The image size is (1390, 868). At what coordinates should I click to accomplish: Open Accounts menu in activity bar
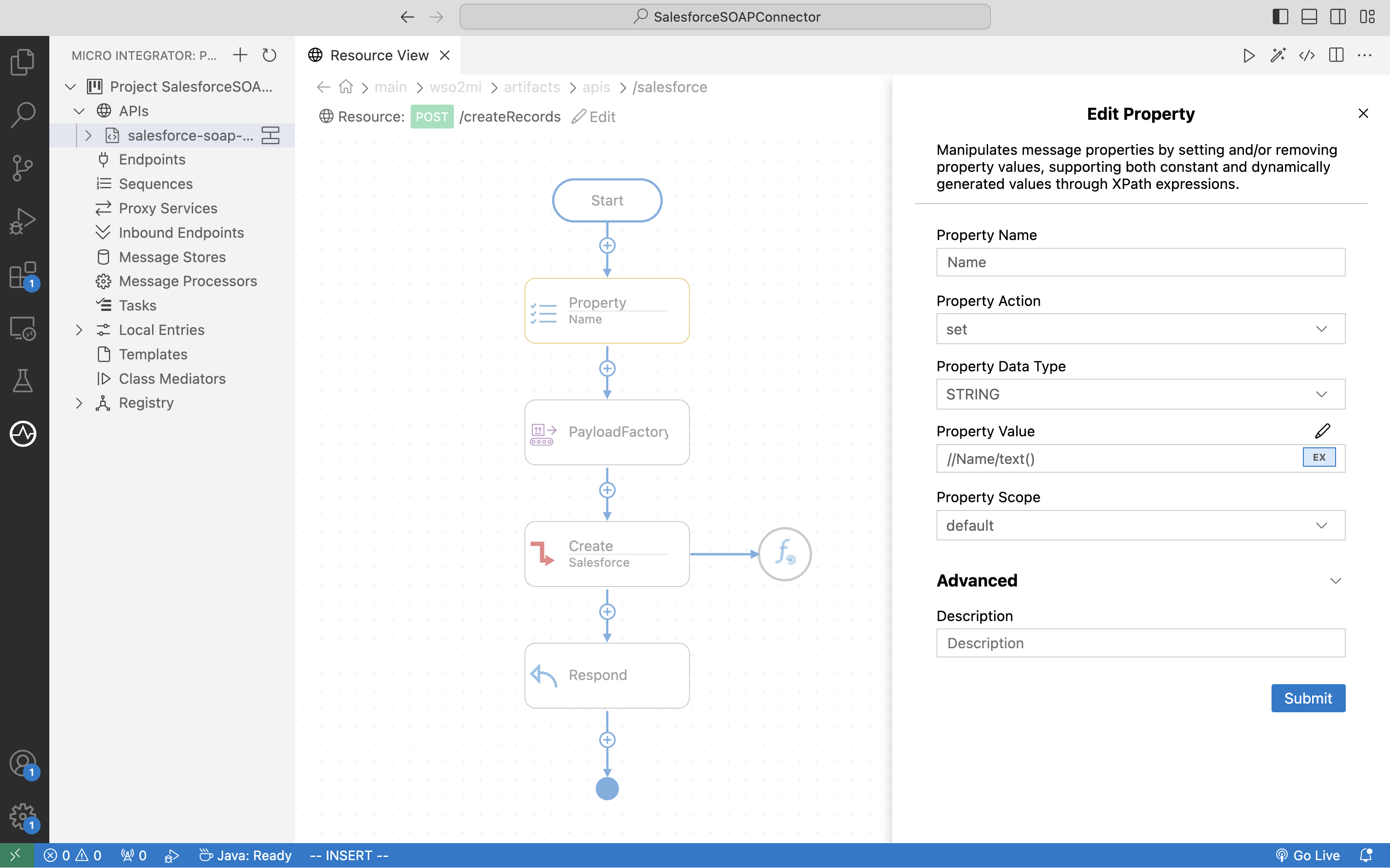pos(23,764)
